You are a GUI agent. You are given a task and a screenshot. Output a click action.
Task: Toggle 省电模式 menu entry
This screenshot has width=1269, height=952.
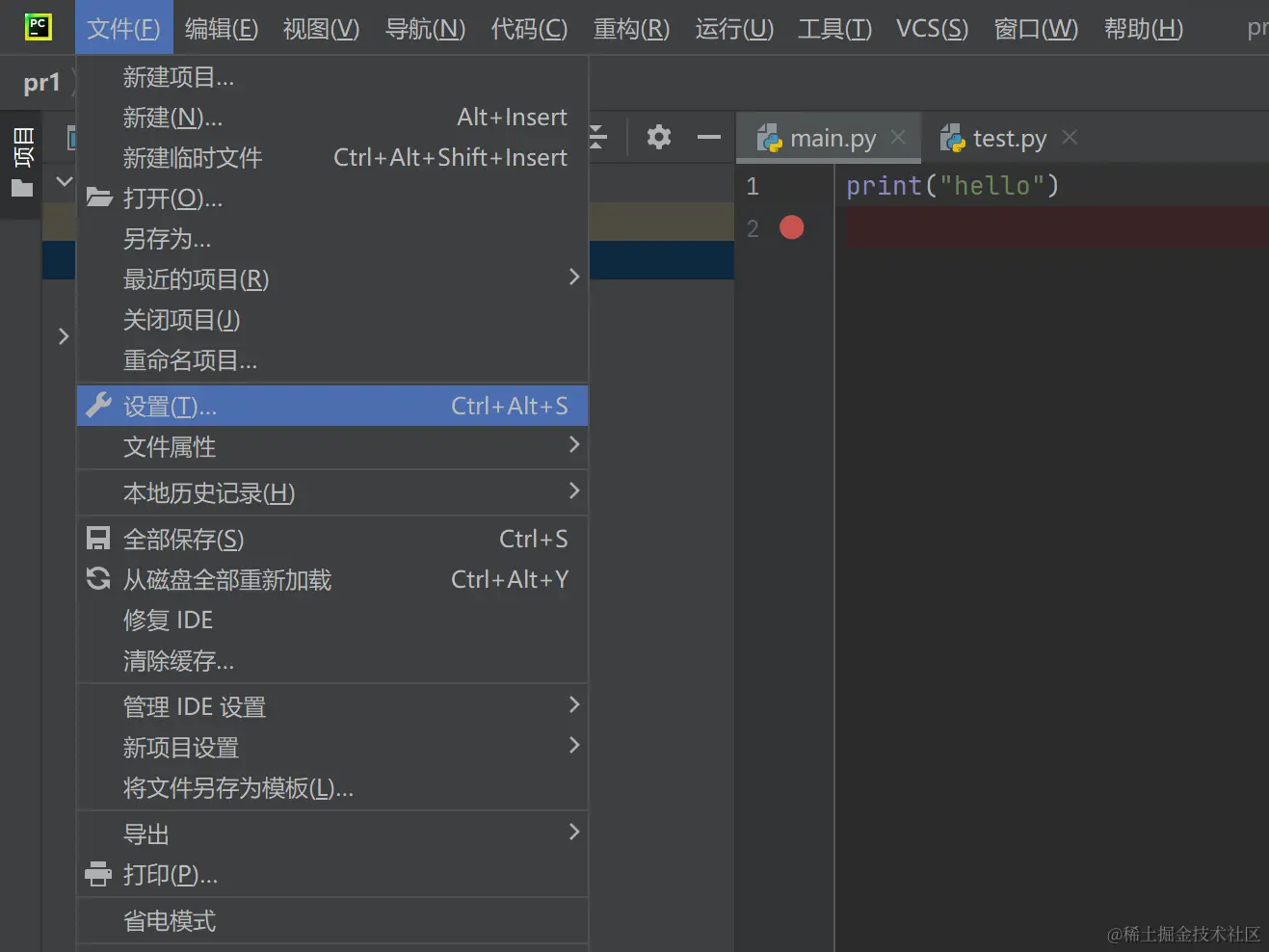(x=332, y=921)
